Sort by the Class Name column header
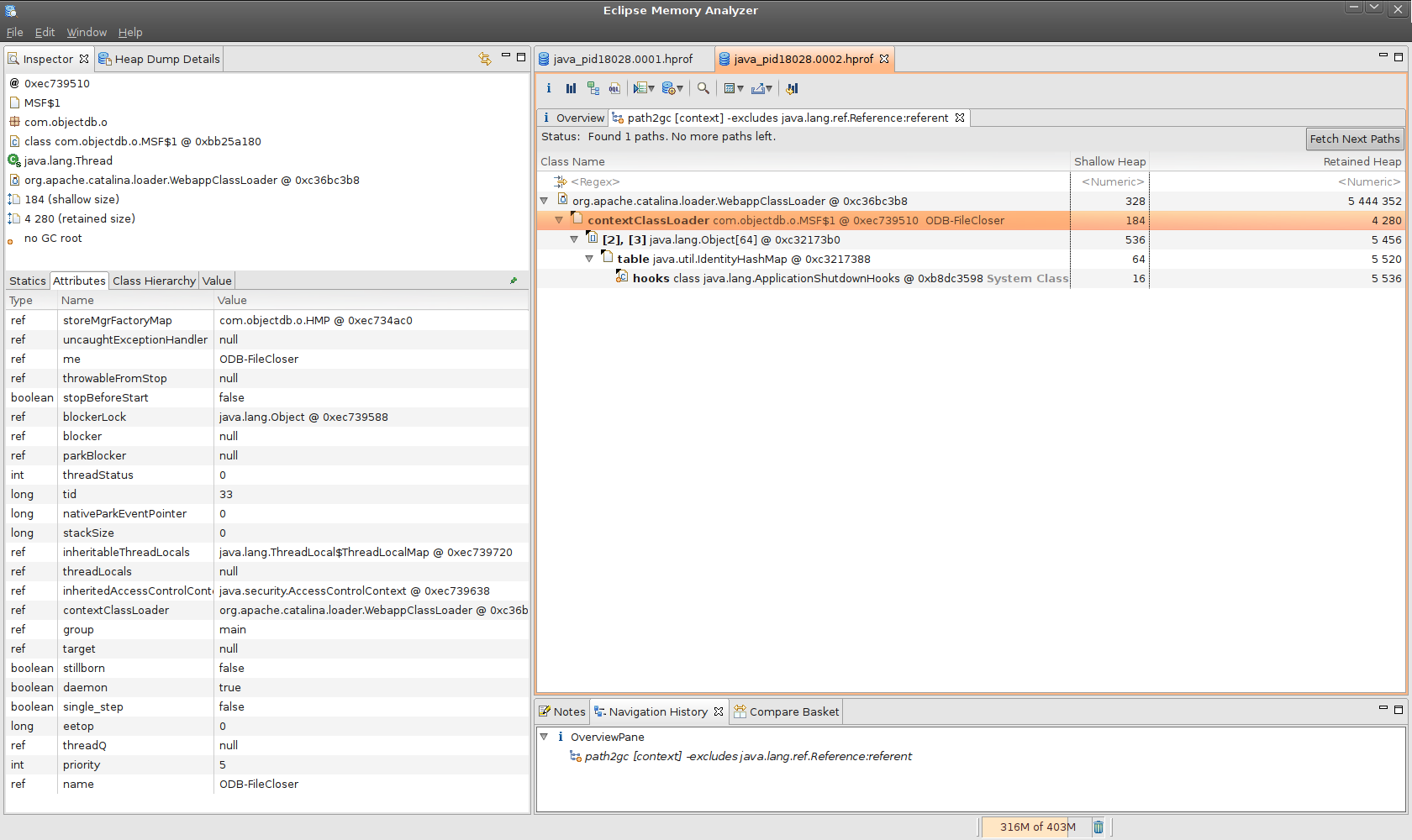This screenshot has width=1412, height=840. pos(803,161)
